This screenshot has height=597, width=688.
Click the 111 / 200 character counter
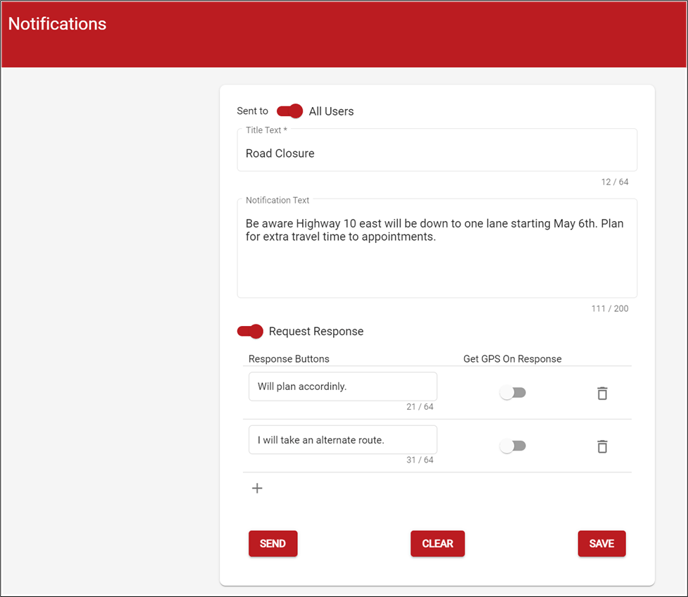pos(609,308)
